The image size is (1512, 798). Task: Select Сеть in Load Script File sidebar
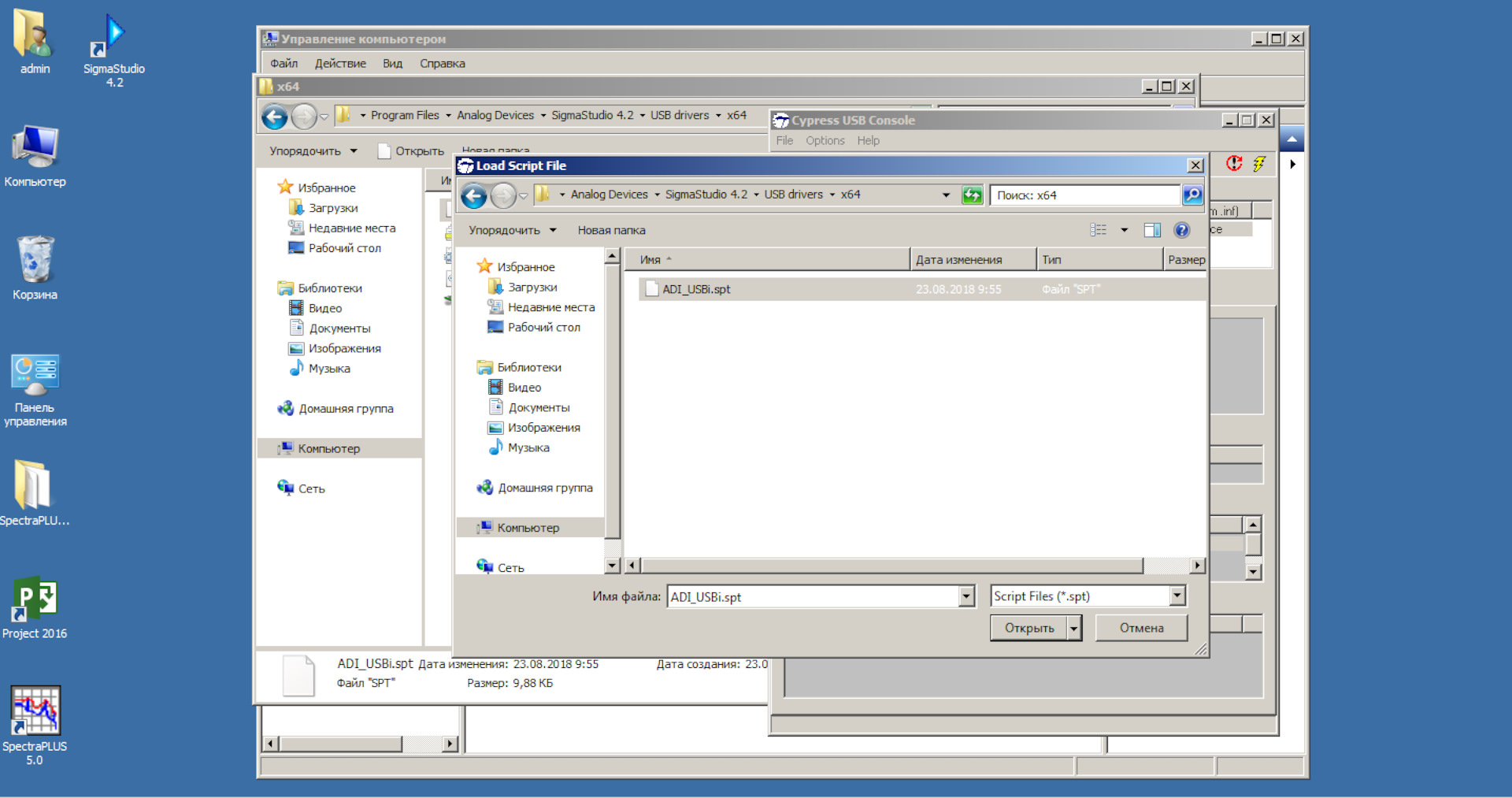tap(510, 567)
